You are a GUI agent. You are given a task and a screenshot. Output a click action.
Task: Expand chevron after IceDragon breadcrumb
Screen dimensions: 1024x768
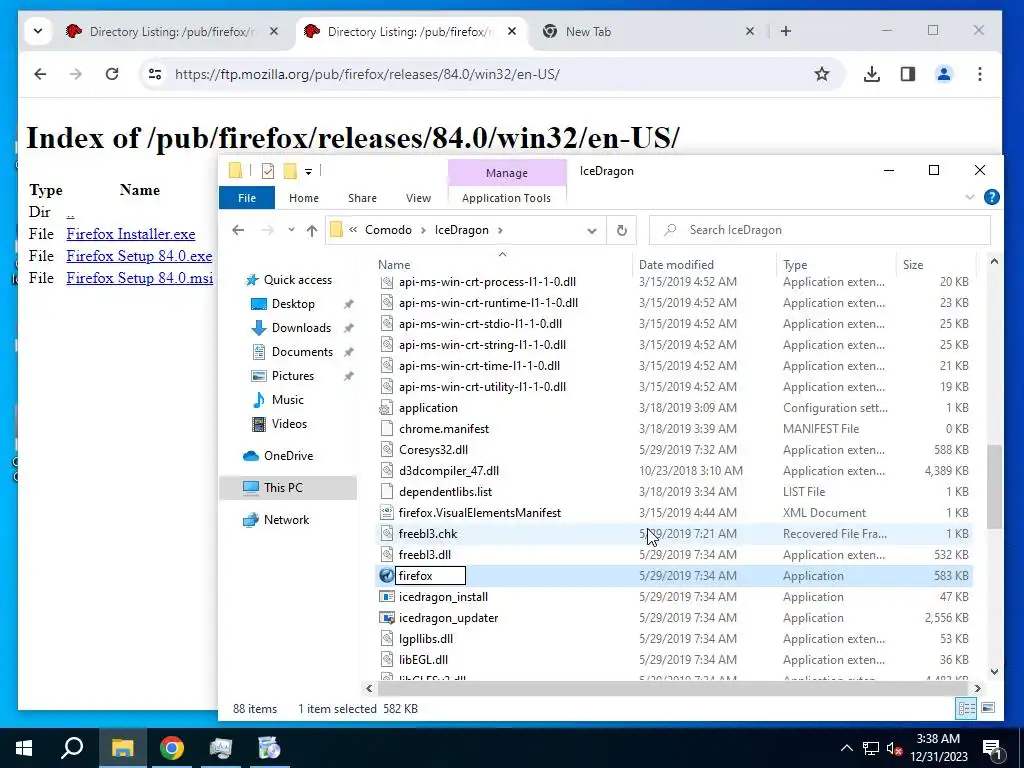tap(501, 230)
